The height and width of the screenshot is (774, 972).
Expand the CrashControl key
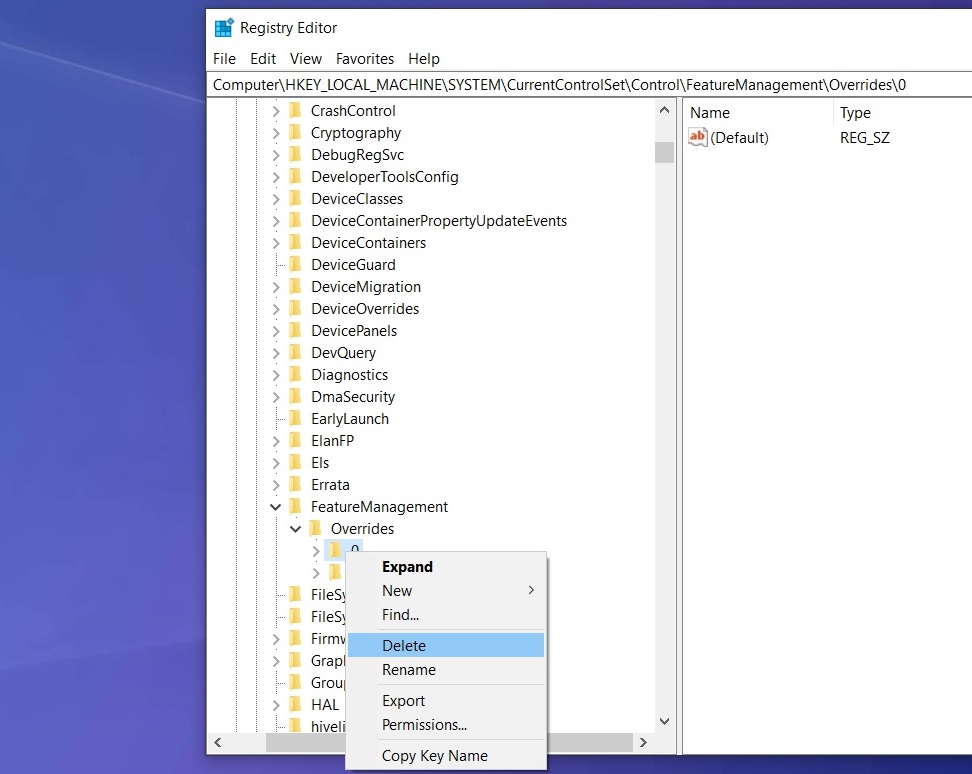point(276,111)
